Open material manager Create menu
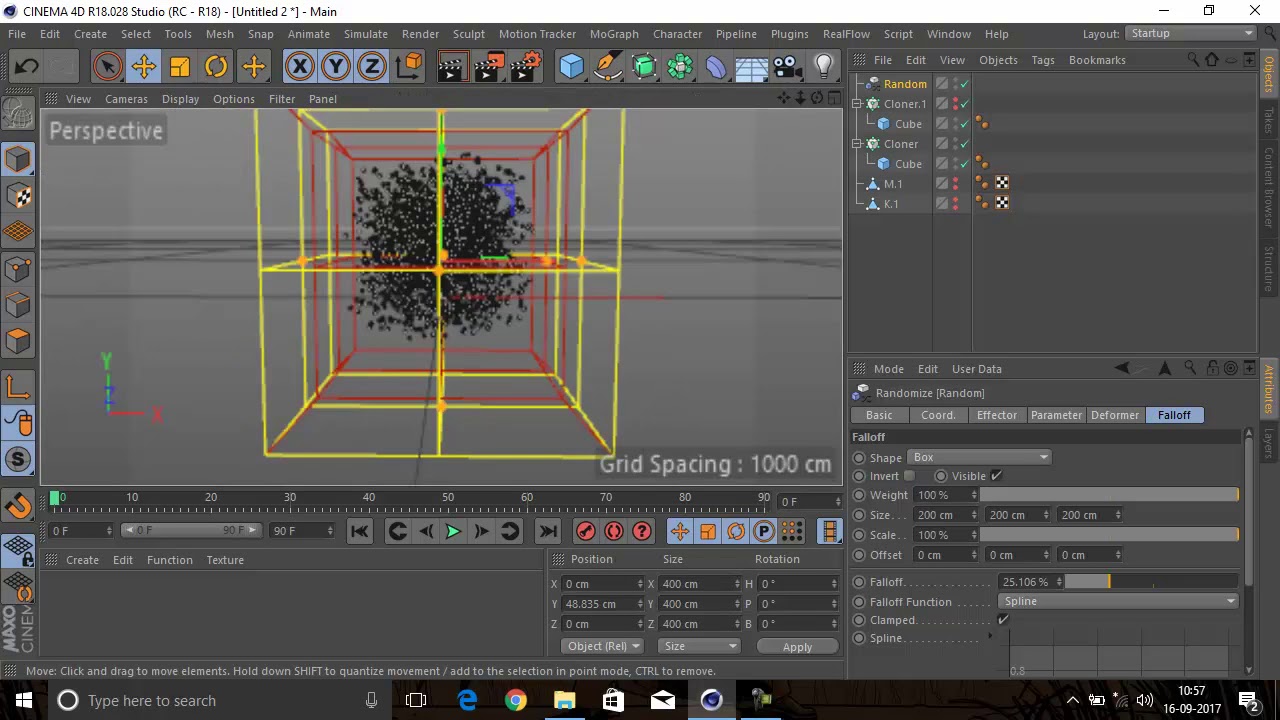 tap(82, 560)
